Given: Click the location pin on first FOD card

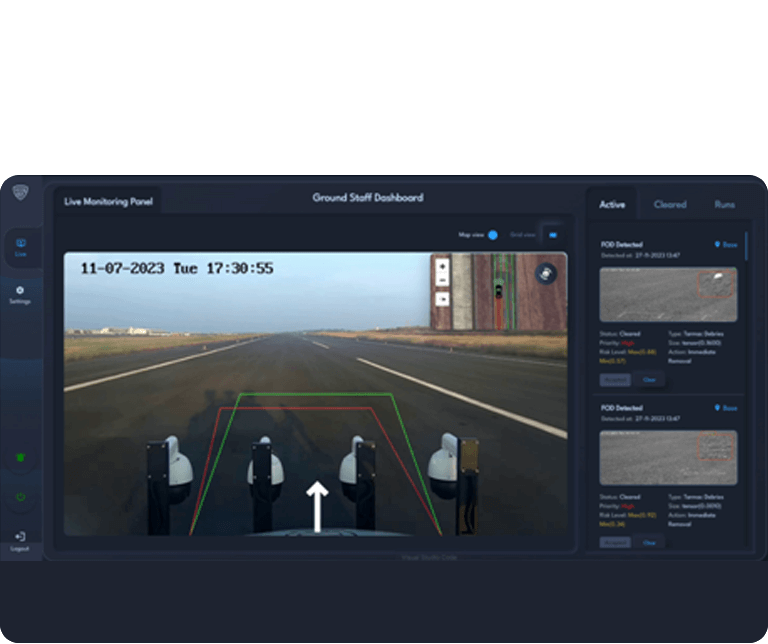Looking at the screenshot, I should pos(717,244).
